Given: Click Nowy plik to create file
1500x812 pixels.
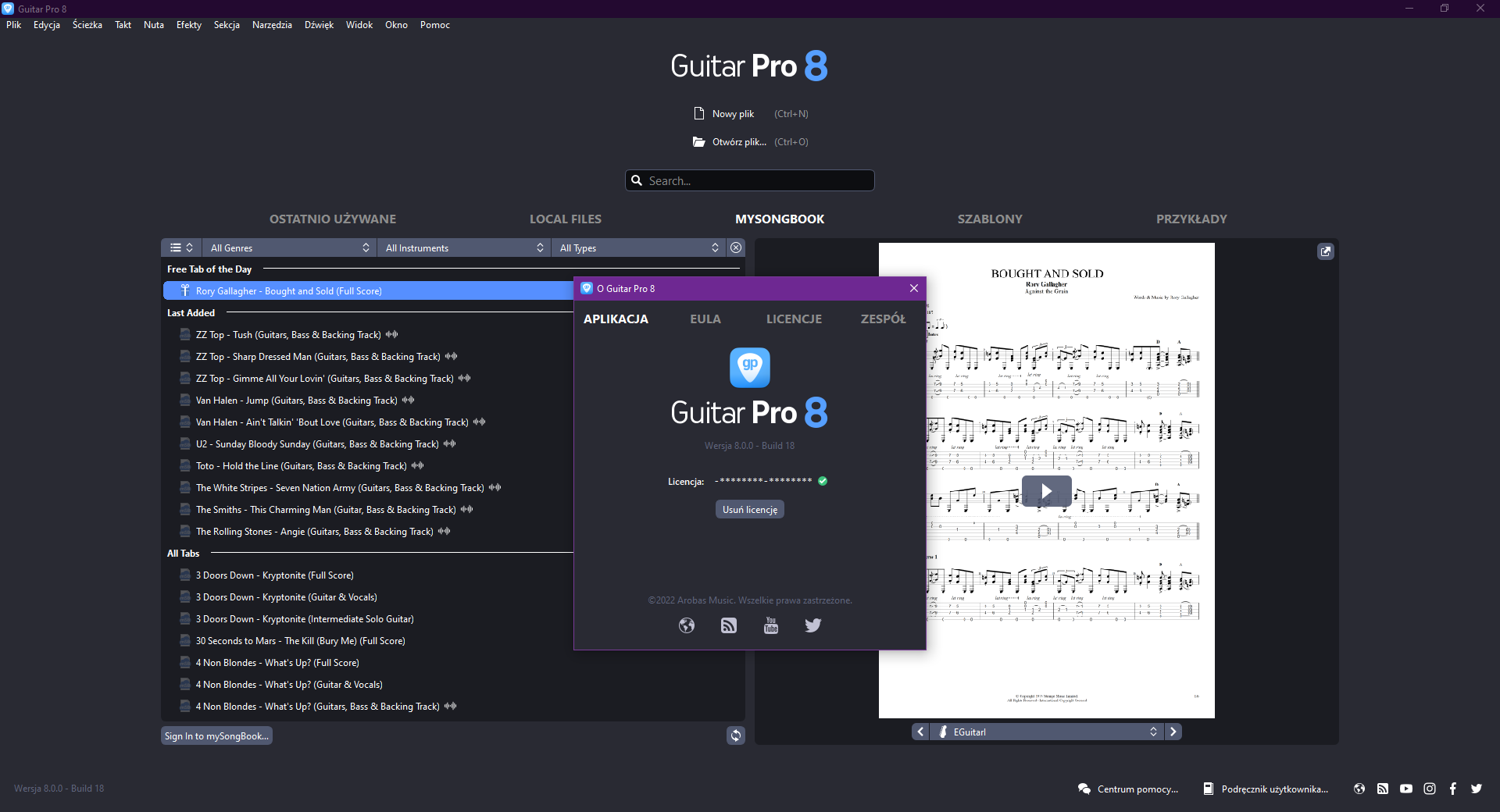Looking at the screenshot, I should (733, 114).
